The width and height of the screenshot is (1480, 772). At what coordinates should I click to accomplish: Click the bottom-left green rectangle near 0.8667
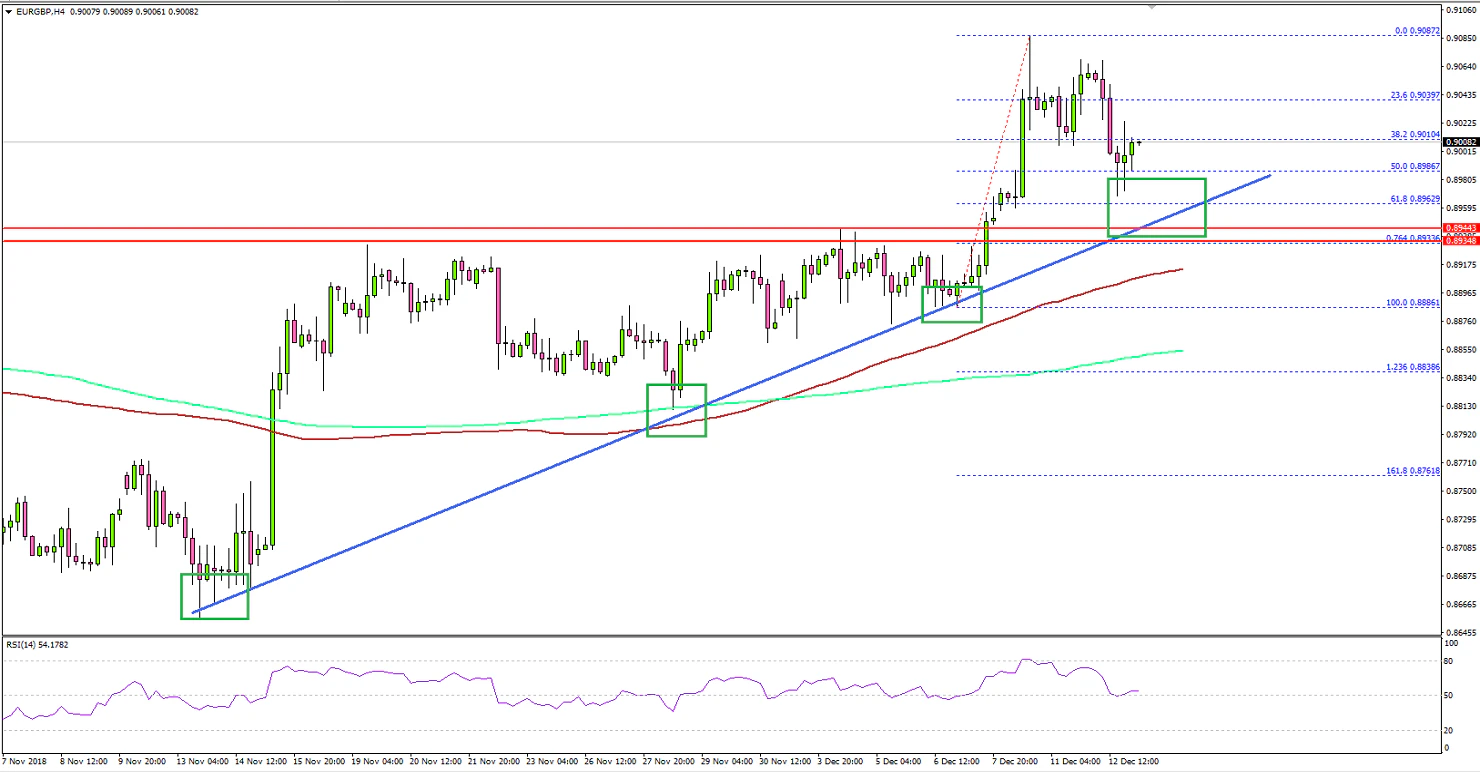click(214, 598)
